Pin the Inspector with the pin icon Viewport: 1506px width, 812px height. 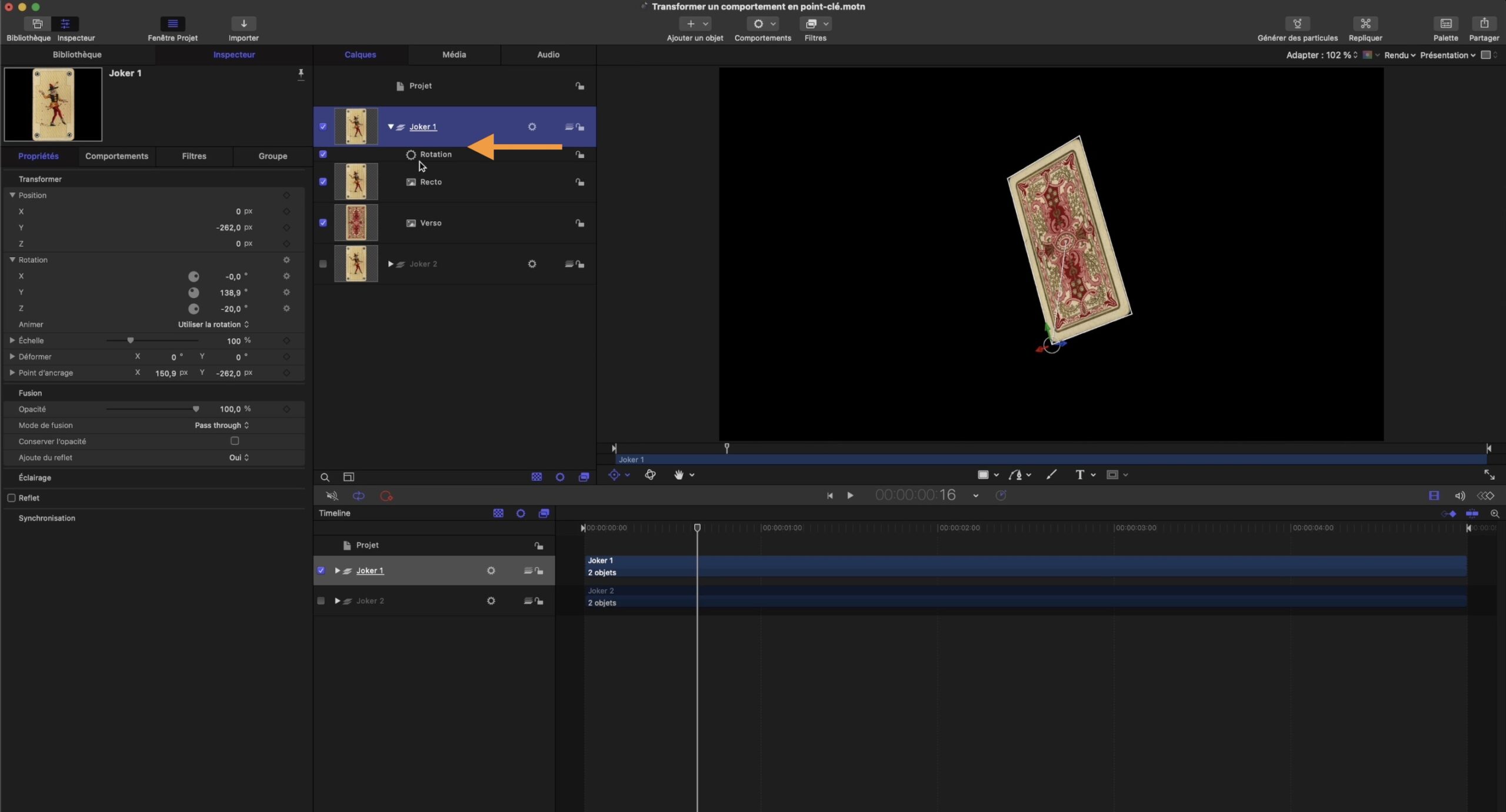point(301,73)
